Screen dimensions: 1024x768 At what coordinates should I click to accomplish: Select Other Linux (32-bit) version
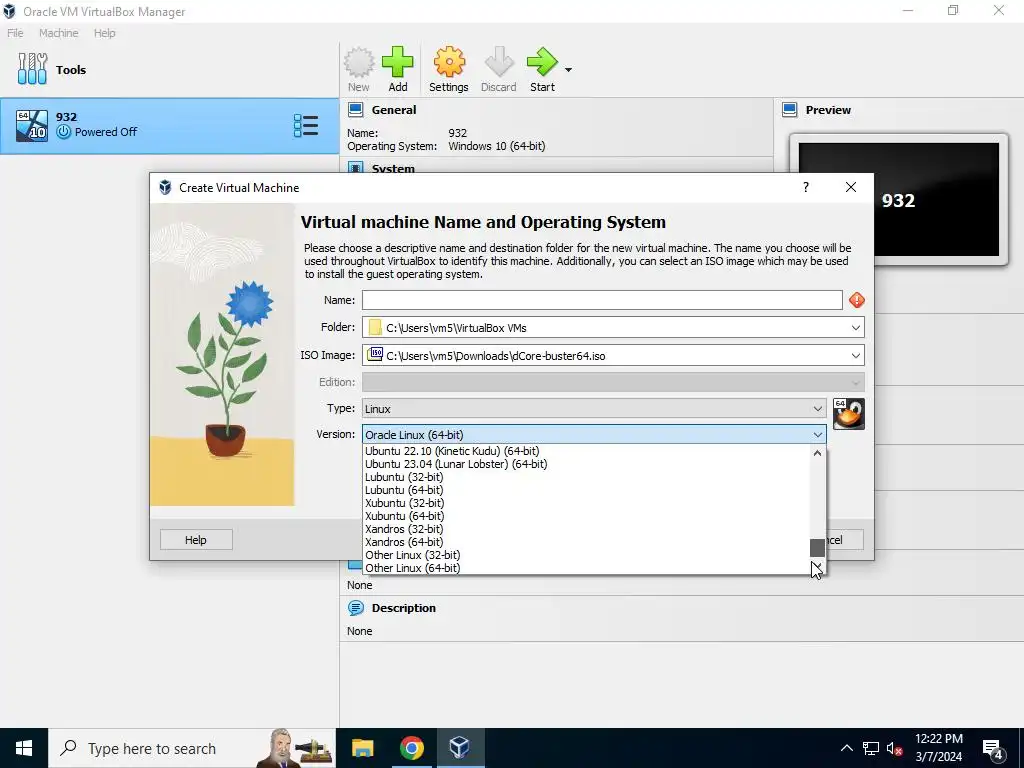(412, 555)
